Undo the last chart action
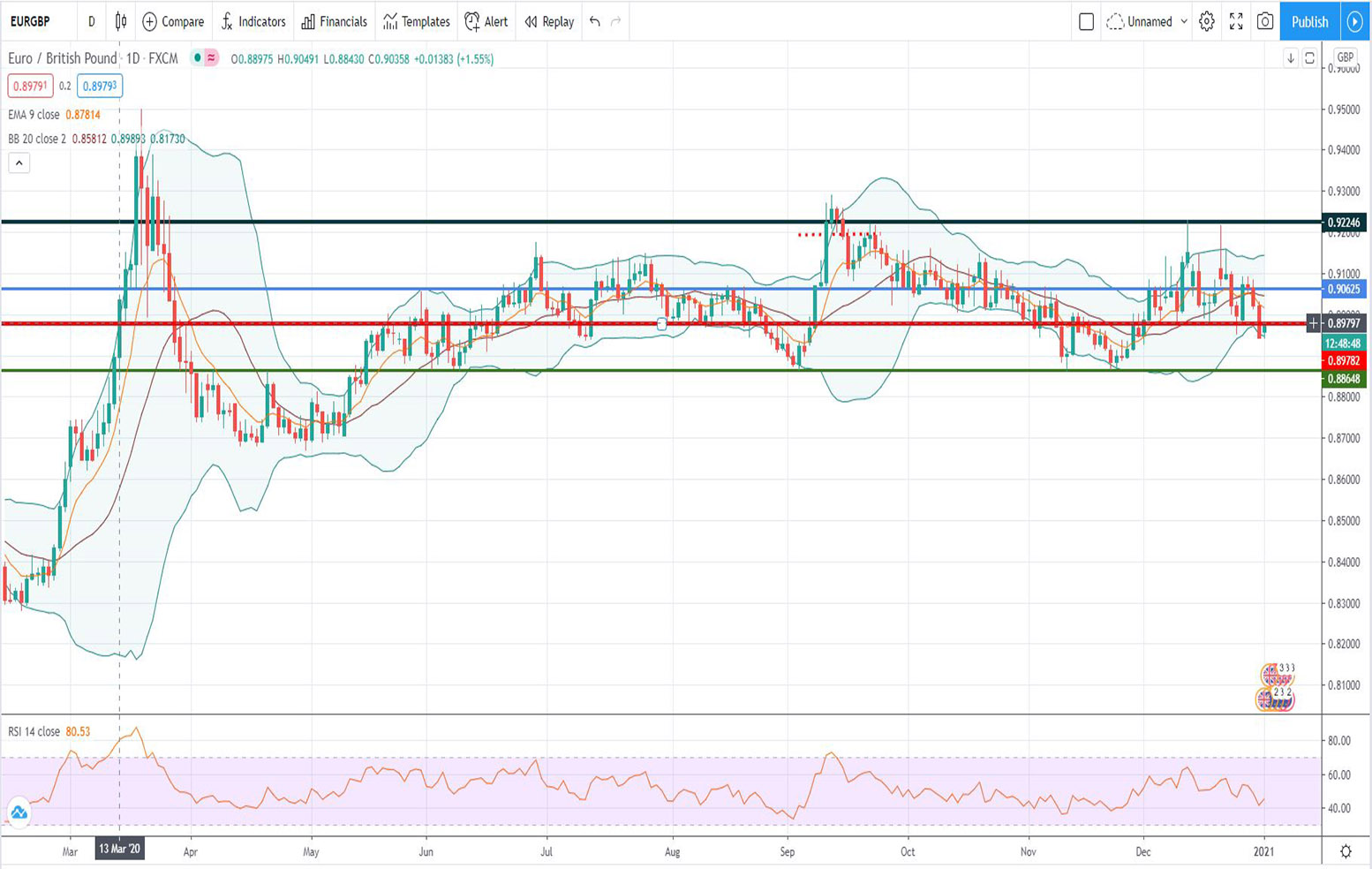1372x869 pixels. click(x=595, y=21)
